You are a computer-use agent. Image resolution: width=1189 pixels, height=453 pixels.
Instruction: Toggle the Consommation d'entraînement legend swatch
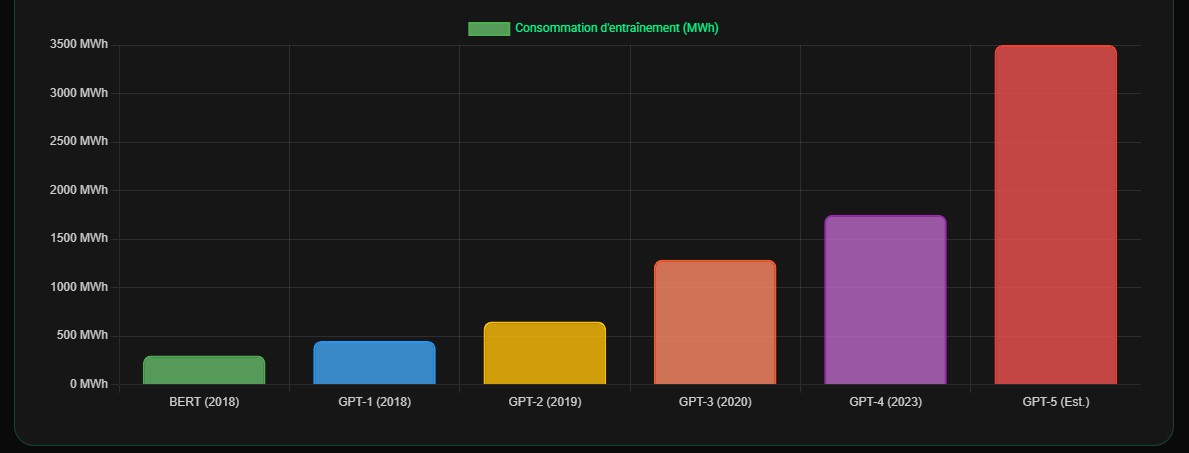coord(488,29)
